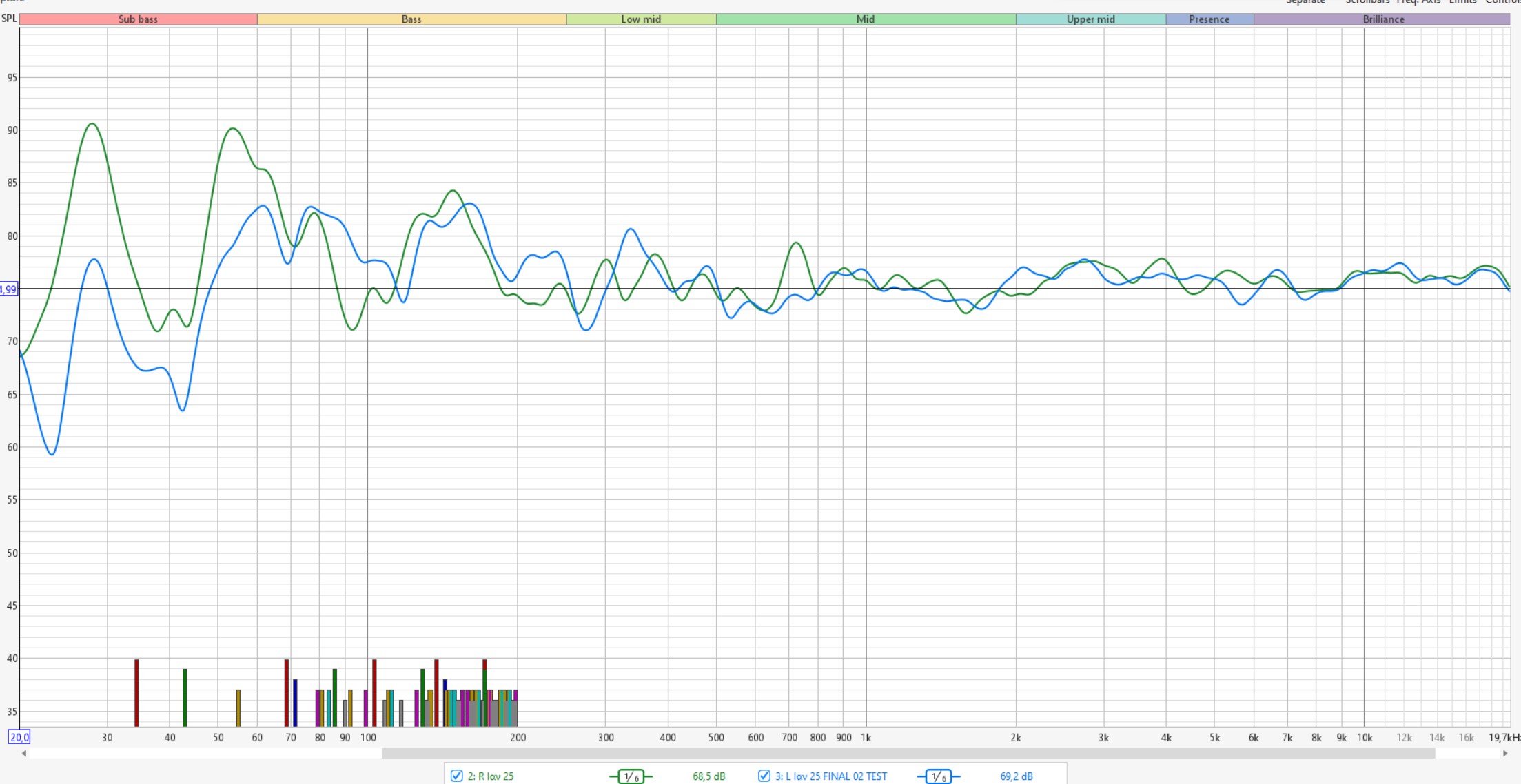The height and width of the screenshot is (784, 1521).
Task: Click the scrollbar left arrow under the graph
Action: pyautogui.click(x=24, y=753)
